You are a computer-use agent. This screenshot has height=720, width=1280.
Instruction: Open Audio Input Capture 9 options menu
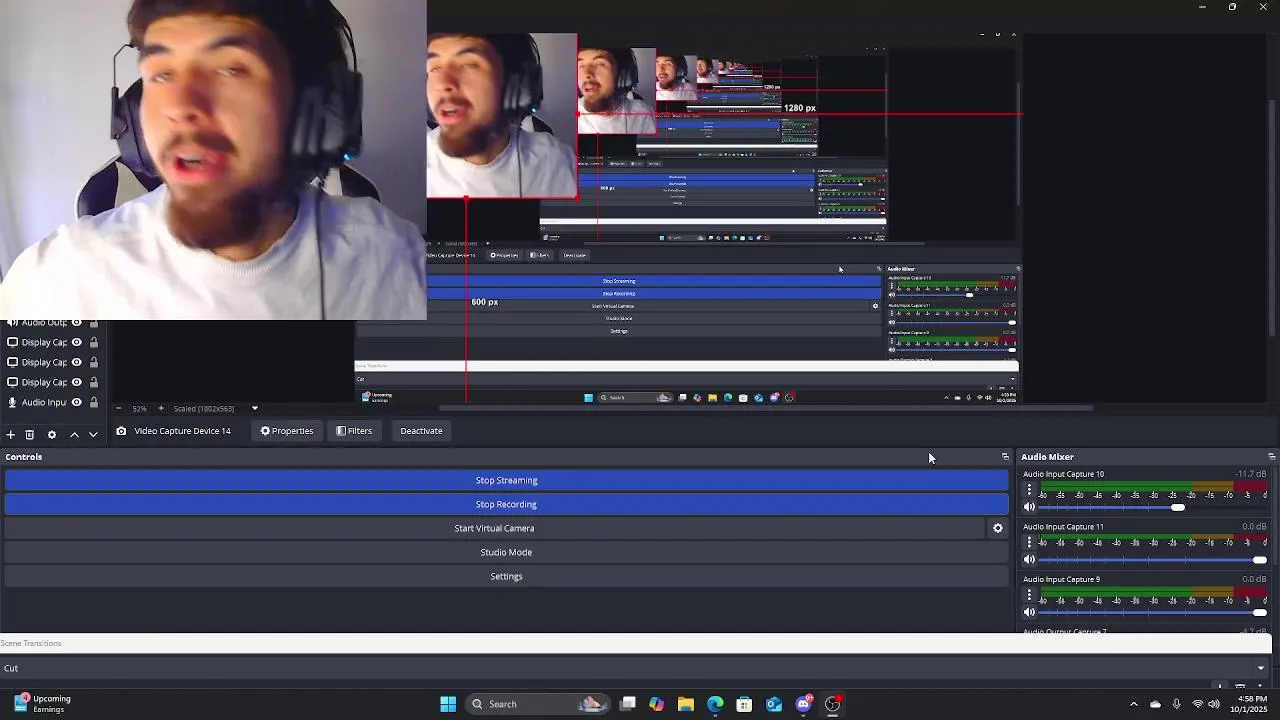[1029, 595]
